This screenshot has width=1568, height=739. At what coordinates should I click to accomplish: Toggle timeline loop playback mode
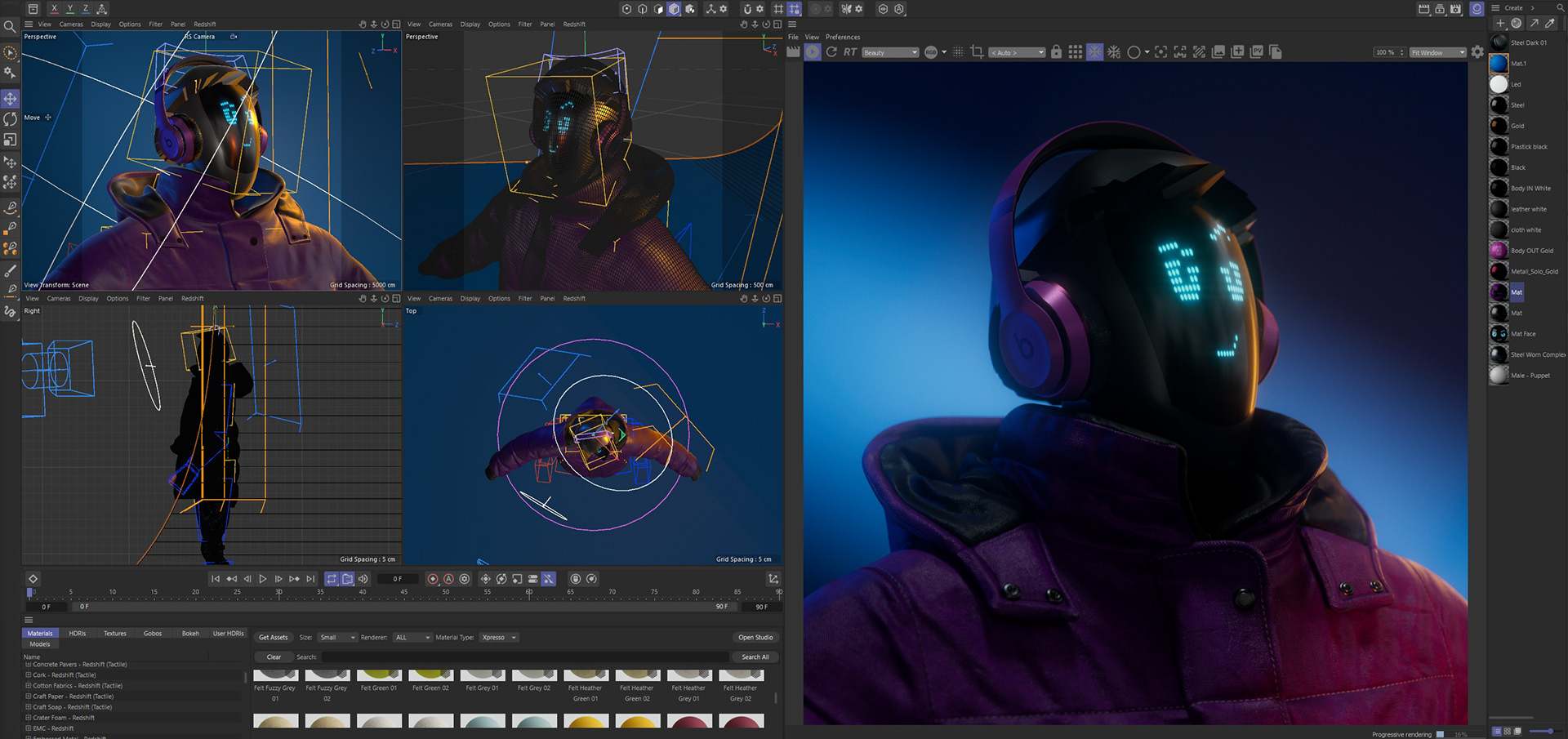coord(332,579)
